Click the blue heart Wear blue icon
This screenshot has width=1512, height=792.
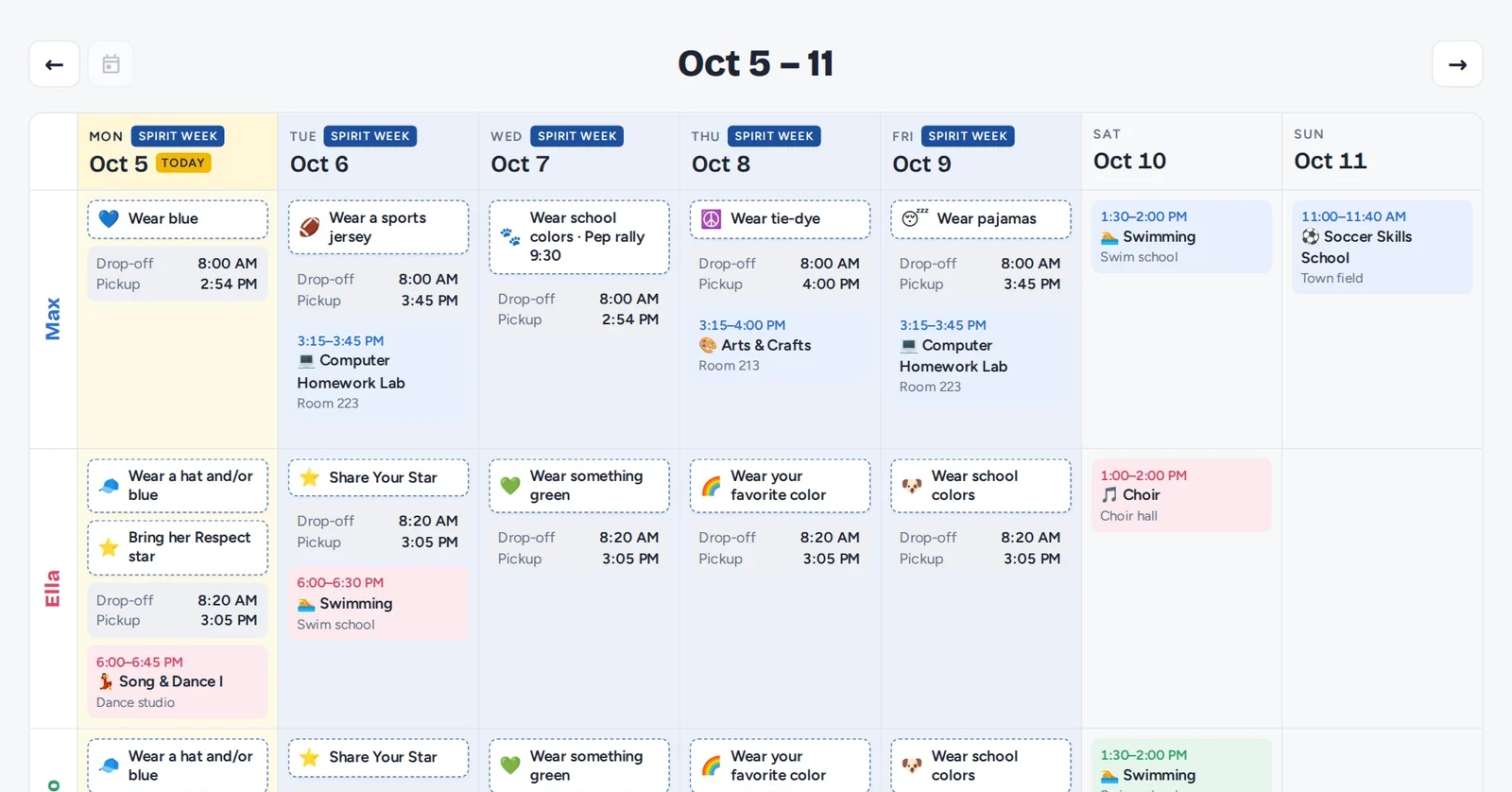[x=109, y=218]
